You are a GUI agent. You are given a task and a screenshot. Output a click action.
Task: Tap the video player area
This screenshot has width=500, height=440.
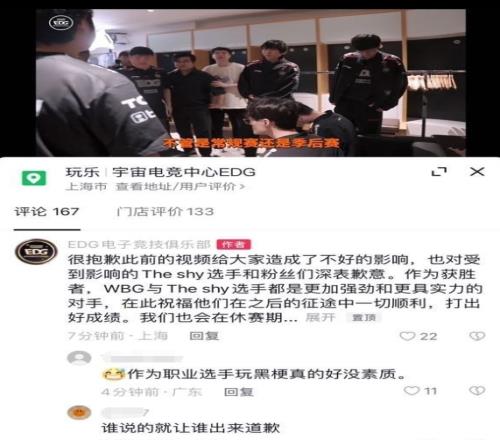point(251,83)
